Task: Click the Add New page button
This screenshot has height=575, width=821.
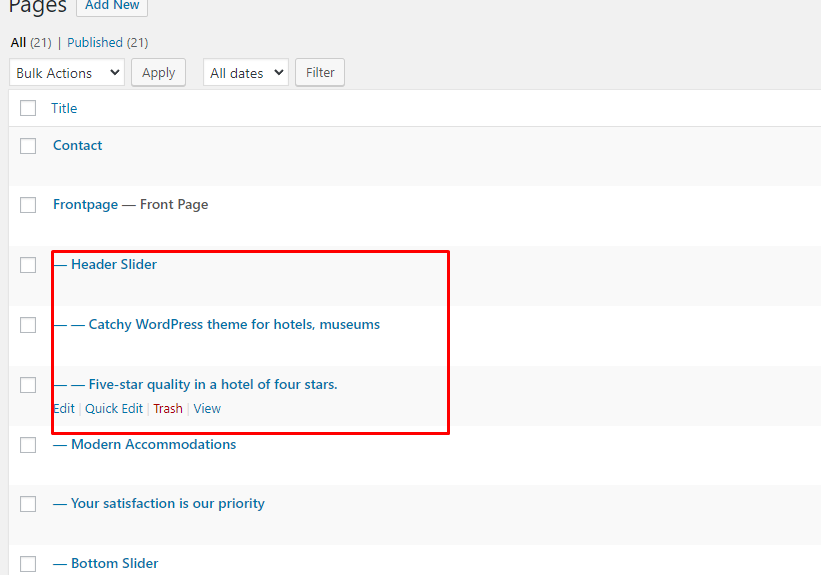Action: click(x=112, y=6)
